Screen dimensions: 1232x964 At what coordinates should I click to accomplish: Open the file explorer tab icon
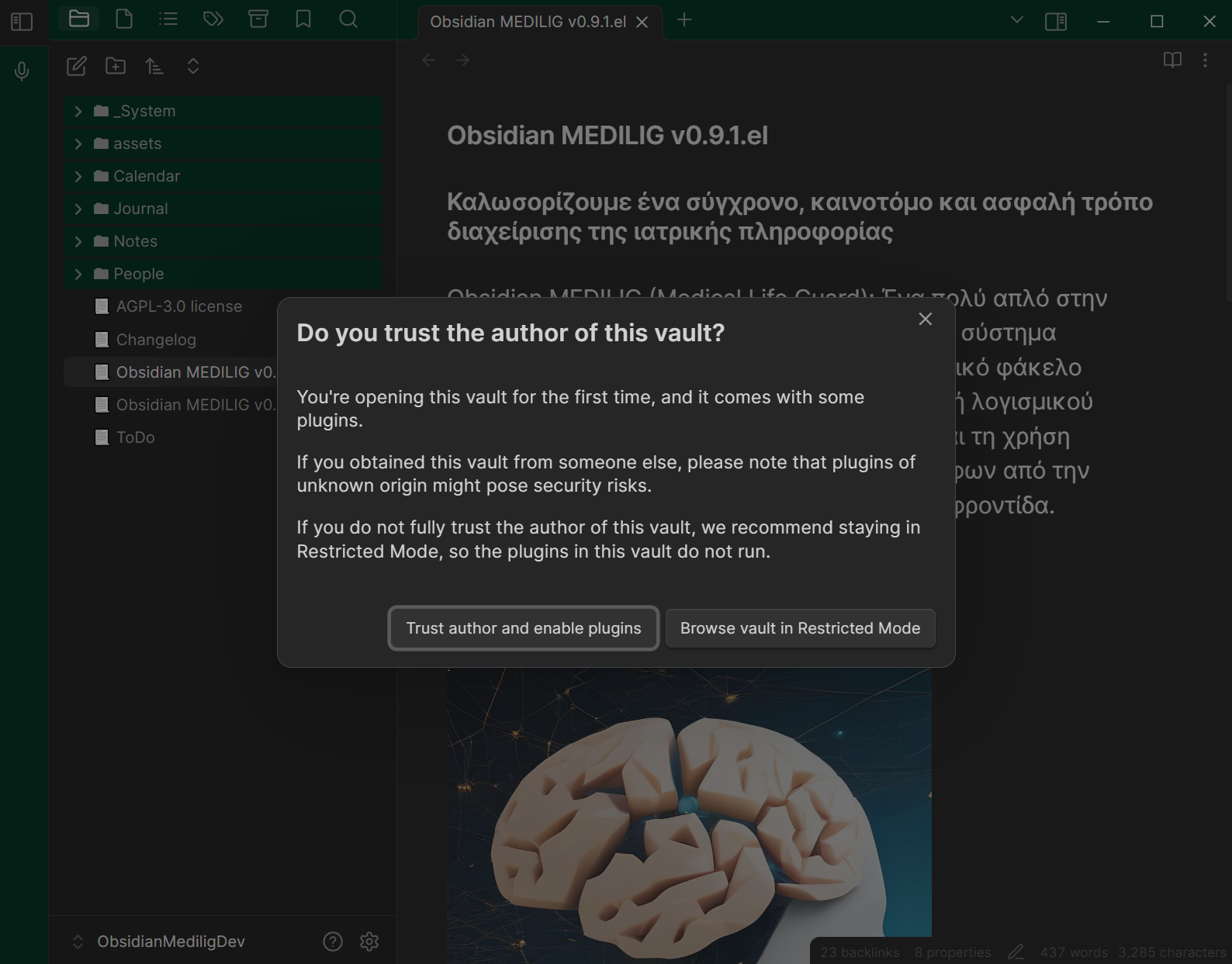click(x=79, y=19)
